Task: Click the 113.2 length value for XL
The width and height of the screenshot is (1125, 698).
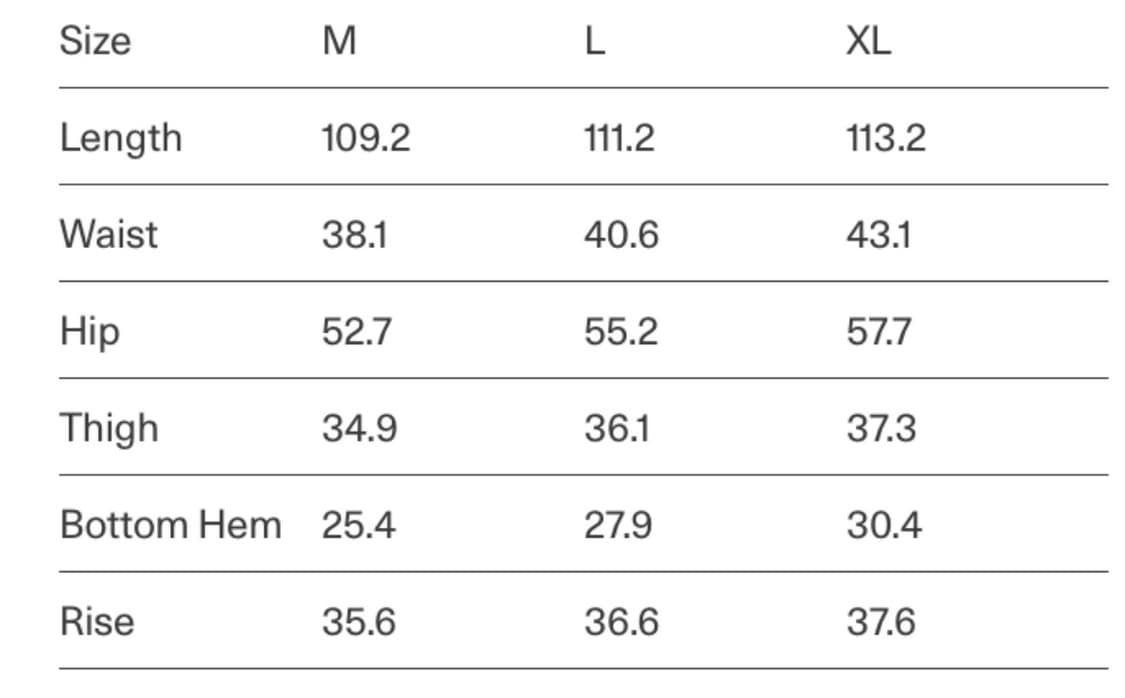Action: pyautogui.click(x=885, y=138)
